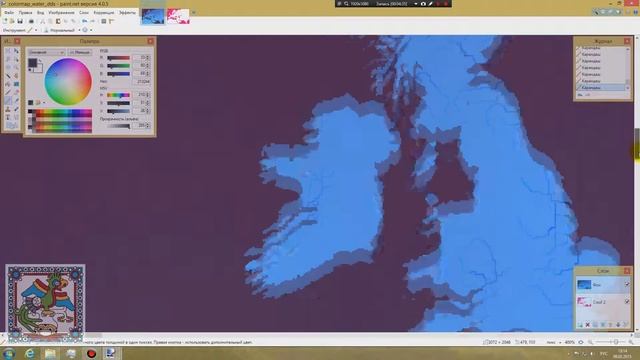This screenshot has width=640, height=360.
Task: Select the Clone Stamp tool
Action: [x=8, y=109]
